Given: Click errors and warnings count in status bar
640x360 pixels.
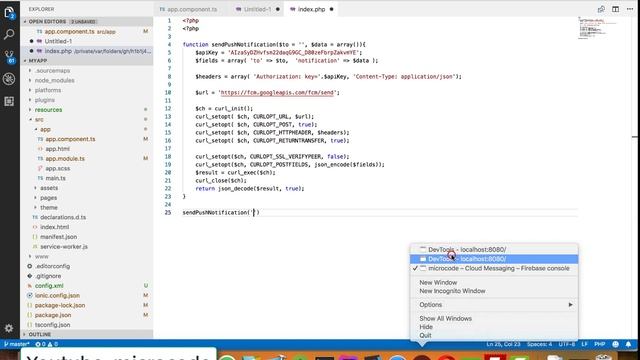Looking at the screenshot, I should (x=46, y=344).
